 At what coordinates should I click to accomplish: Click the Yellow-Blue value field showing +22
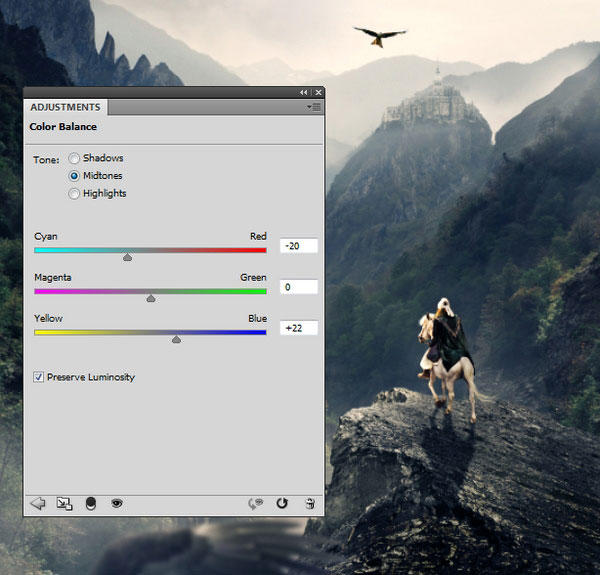pos(298,328)
